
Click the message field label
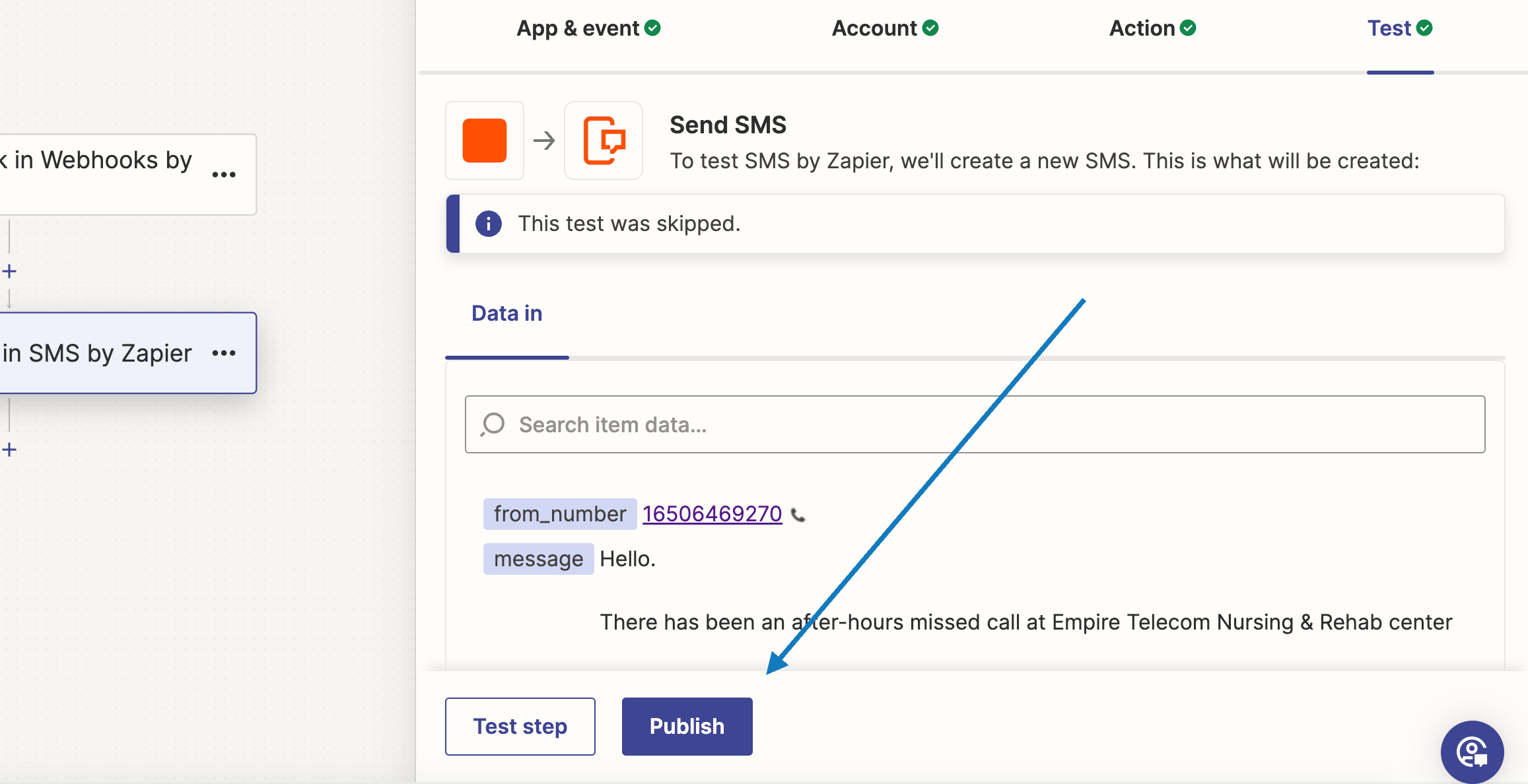point(539,559)
